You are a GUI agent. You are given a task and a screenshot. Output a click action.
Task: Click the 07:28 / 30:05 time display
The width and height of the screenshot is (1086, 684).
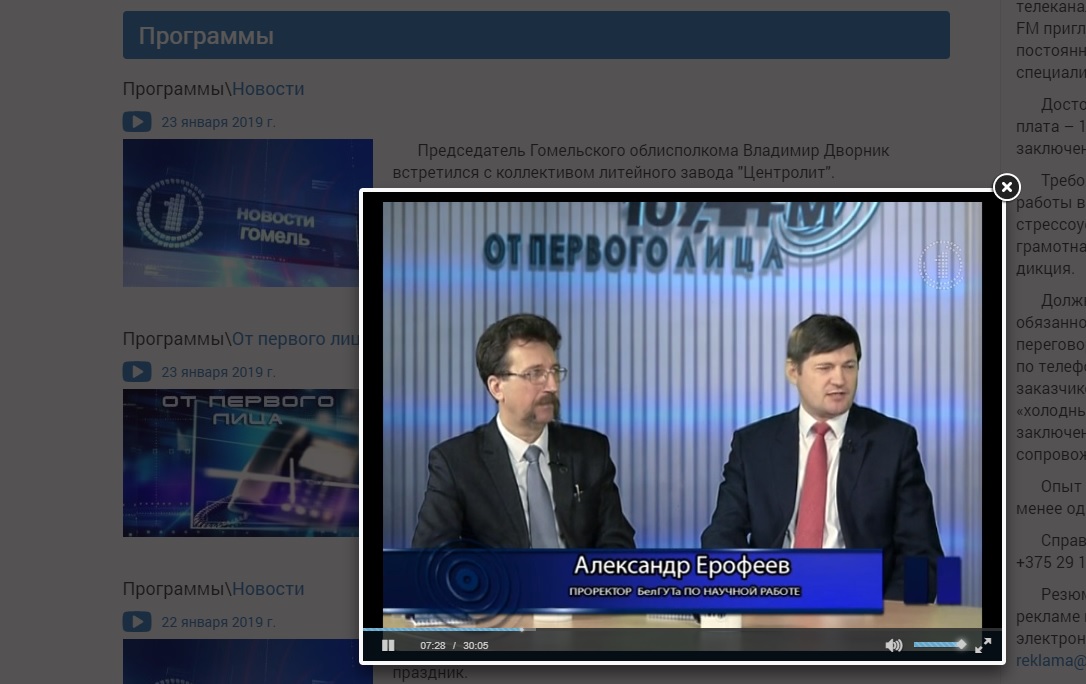point(454,645)
